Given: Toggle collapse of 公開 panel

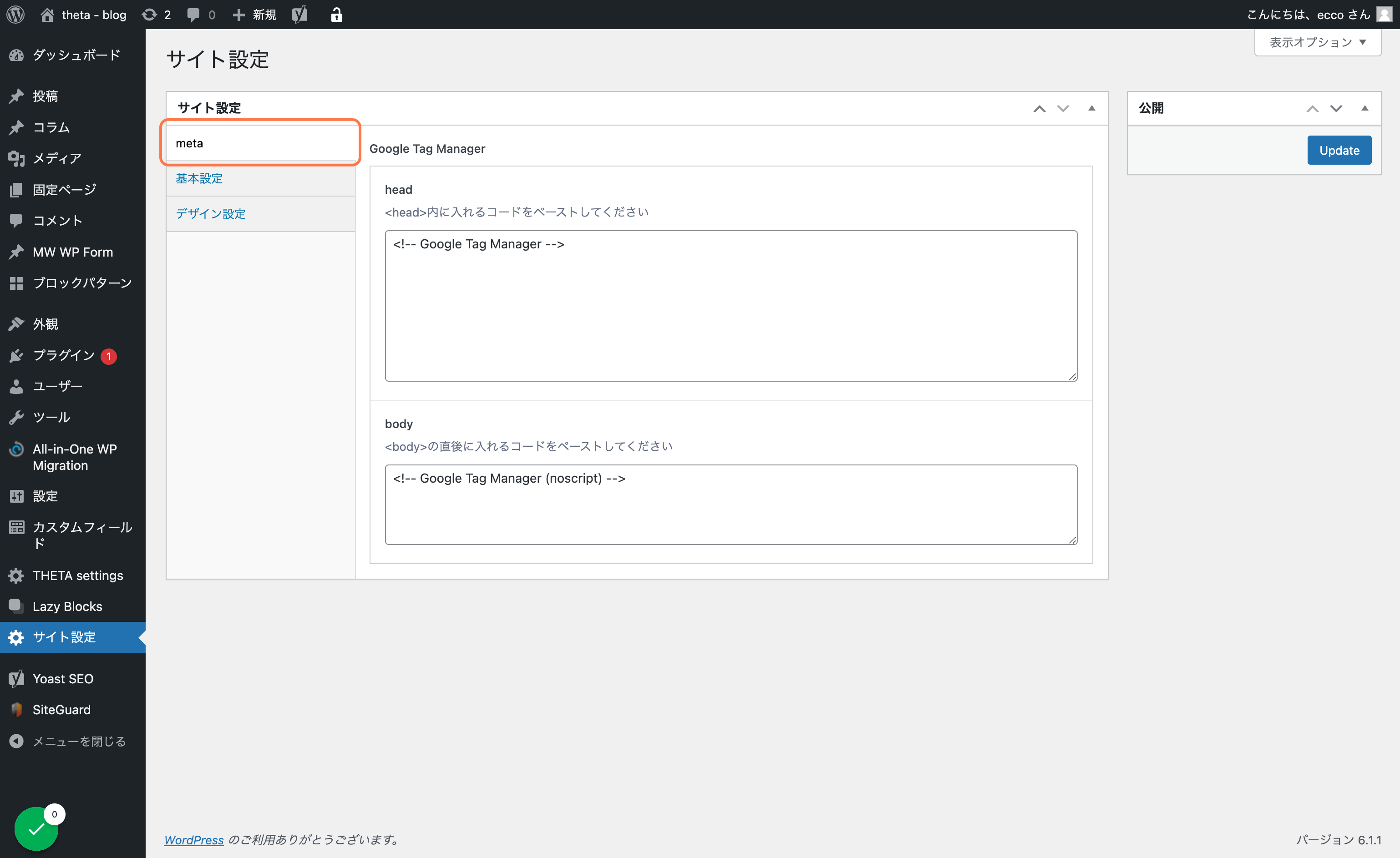Looking at the screenshot, I should point(1365,108).
